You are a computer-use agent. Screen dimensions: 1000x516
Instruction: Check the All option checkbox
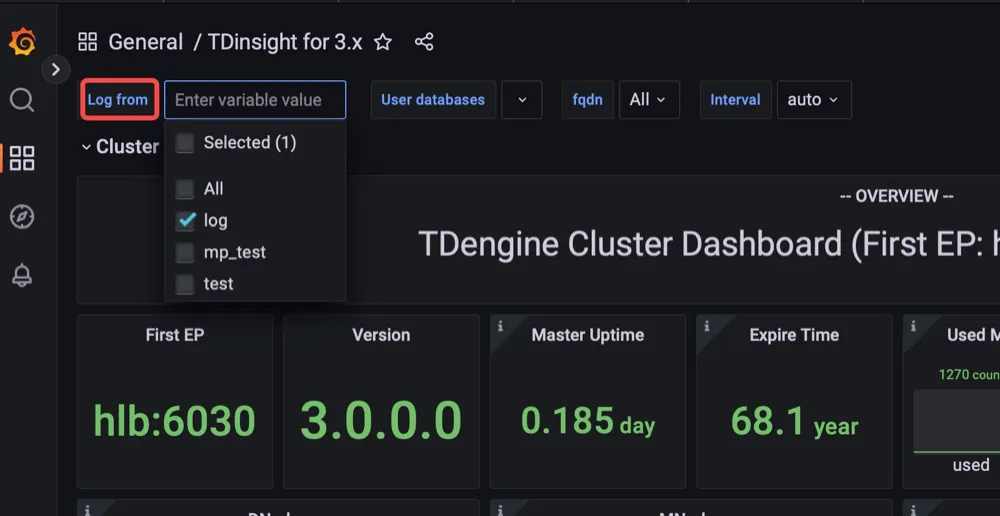[x=185, y=189]
